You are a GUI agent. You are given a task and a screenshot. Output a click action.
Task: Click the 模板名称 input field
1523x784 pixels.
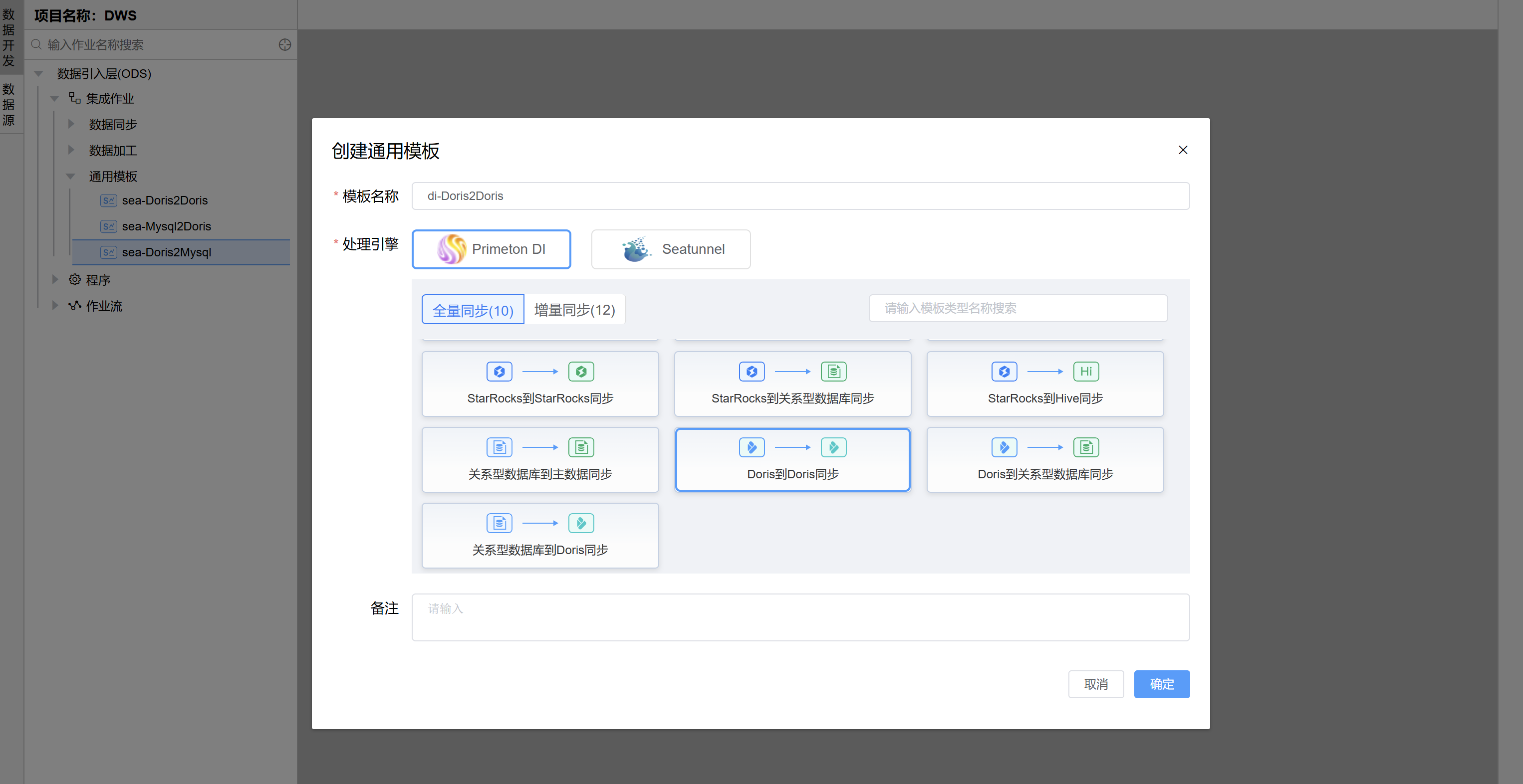pyautogui.click(x=800, y=196)
